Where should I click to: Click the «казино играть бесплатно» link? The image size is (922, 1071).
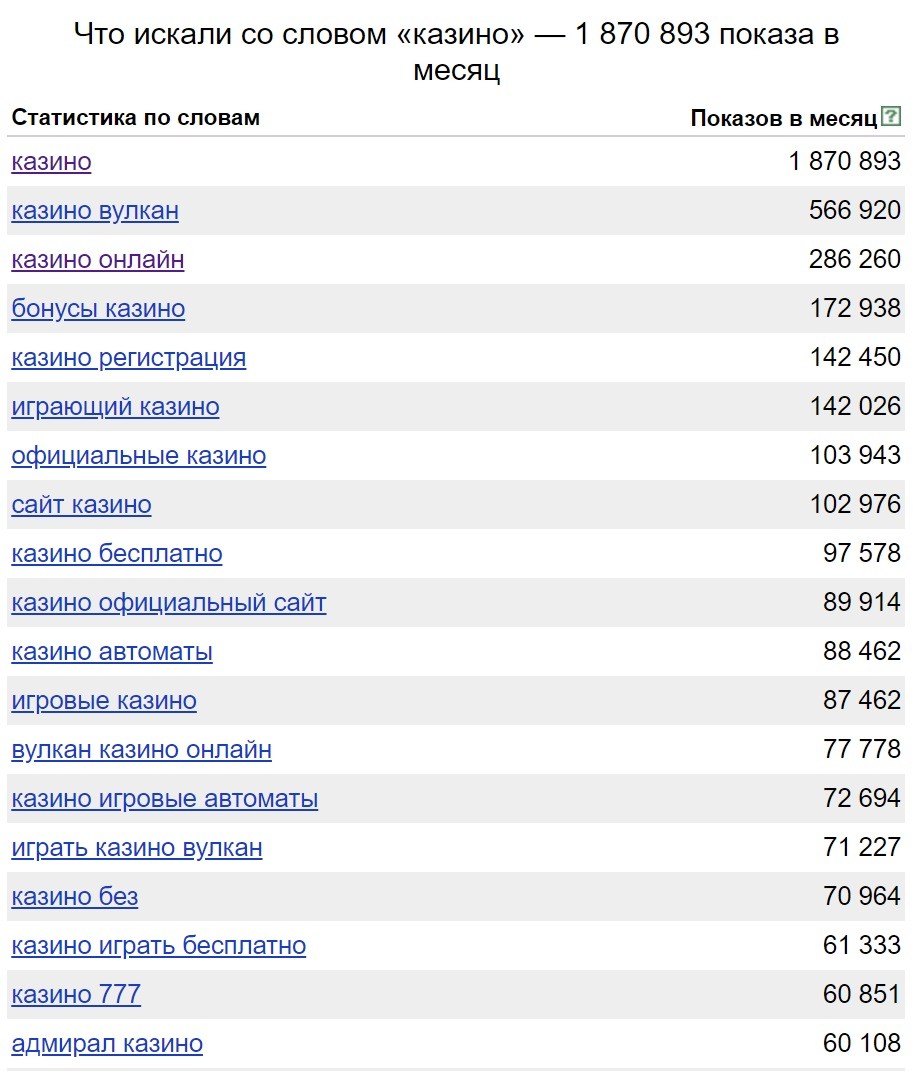[158, 946]
